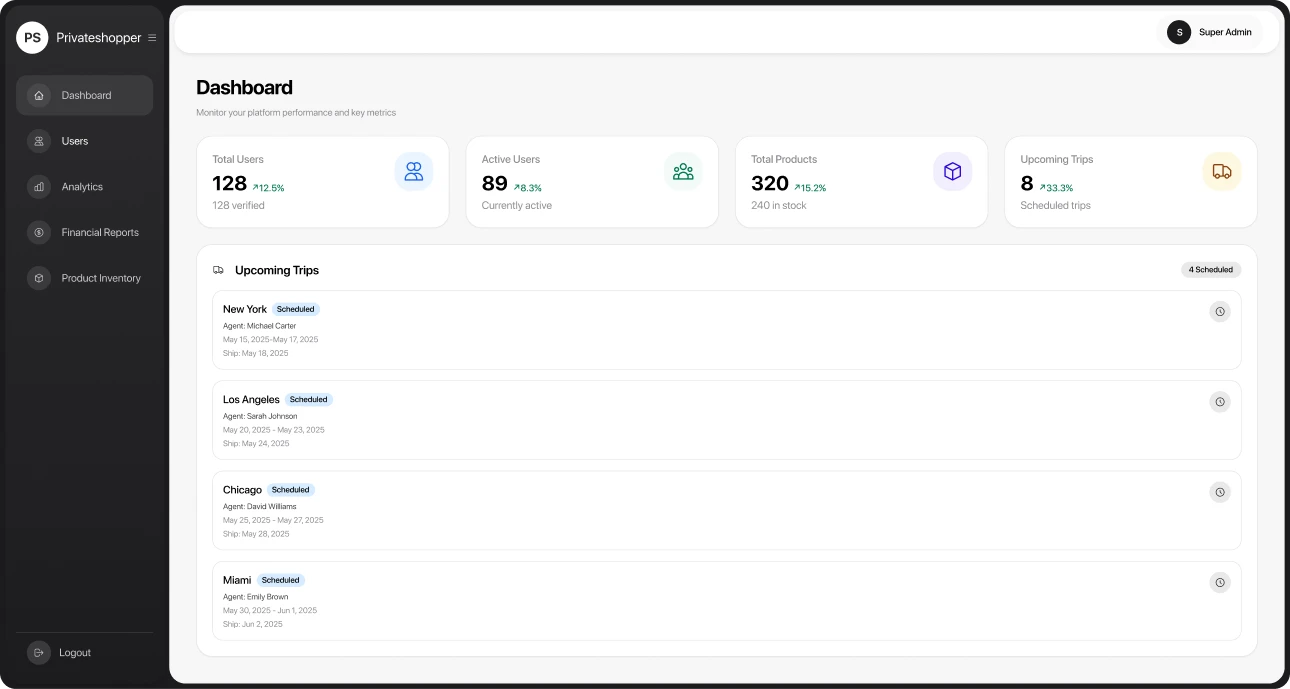The image size is (1290, 689).
Task: Click 'Ship: May 28, 2025' text
Action: pyautogui.click(x=256, y=534)
